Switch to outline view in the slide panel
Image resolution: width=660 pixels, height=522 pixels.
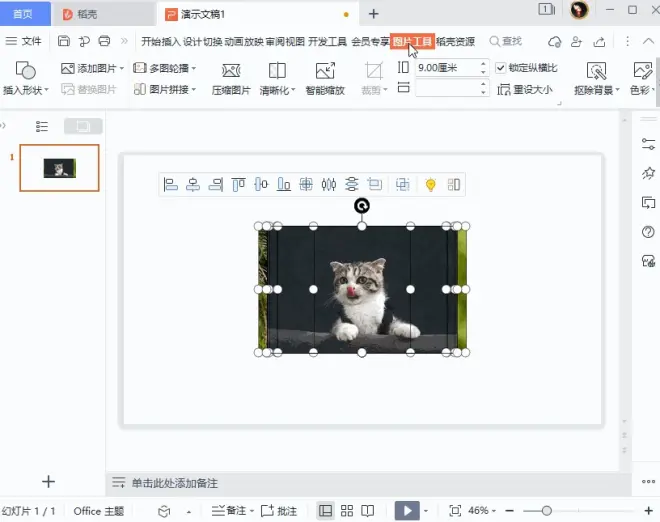(42, 126)
